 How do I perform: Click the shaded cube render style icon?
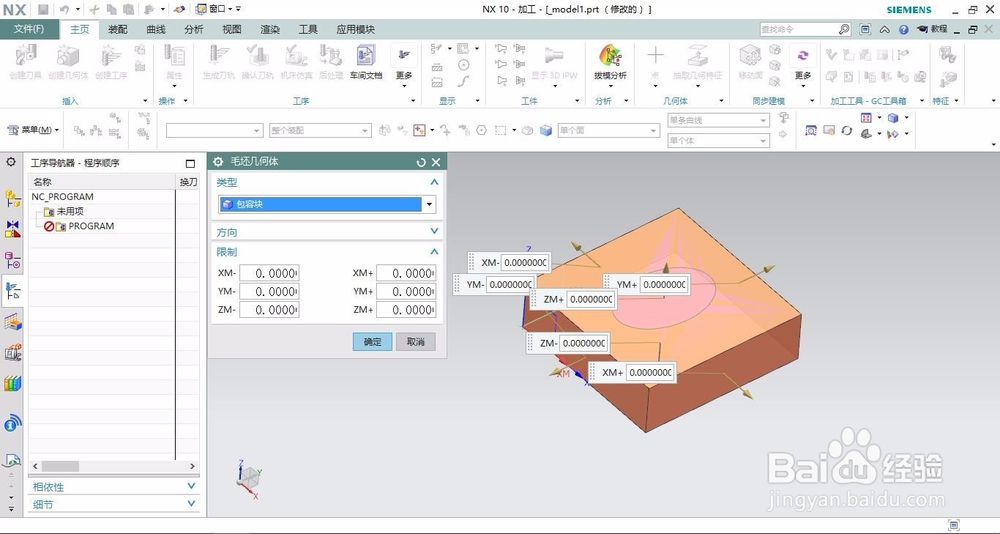tap(893, 118)
